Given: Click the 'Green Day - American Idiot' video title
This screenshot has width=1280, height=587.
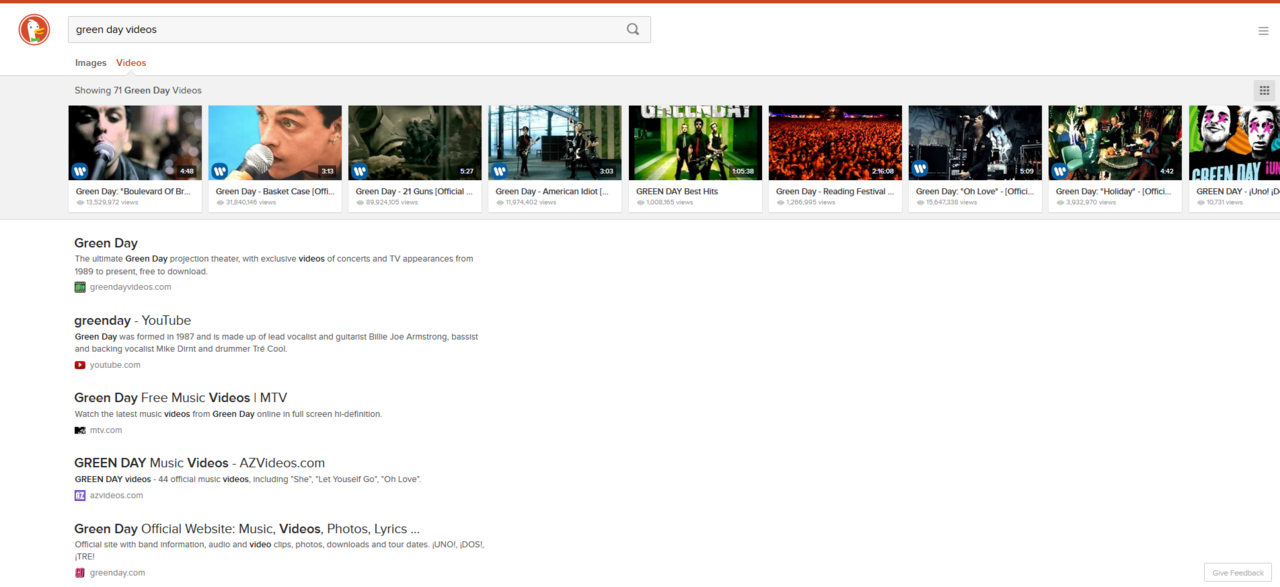Looking at the screenshot, I should 553,191.
